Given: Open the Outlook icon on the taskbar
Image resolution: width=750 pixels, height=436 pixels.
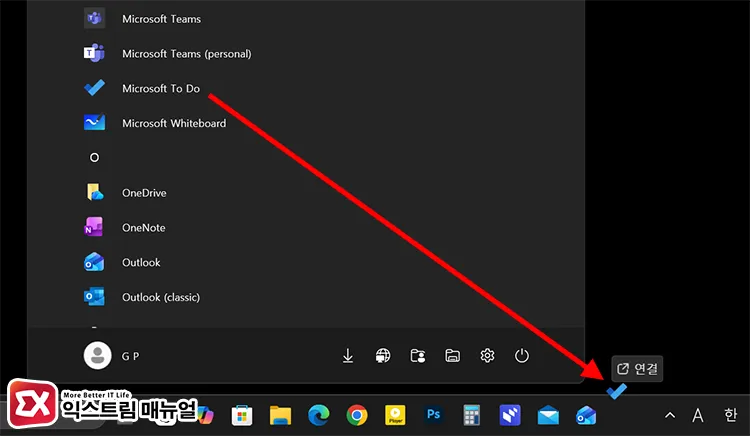Looking at the screenshot, I should tap(586, 415).
